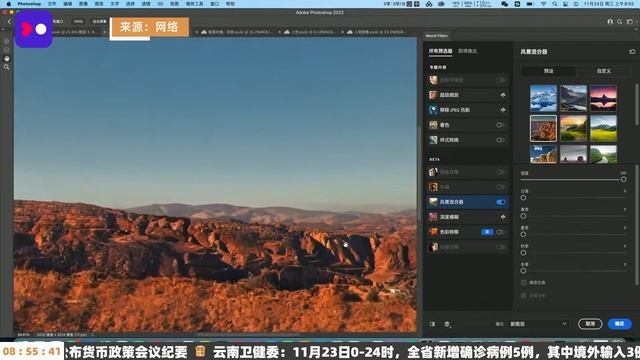
Task: Click the back arrow in options bar
Action: click(x=9, y=22)
